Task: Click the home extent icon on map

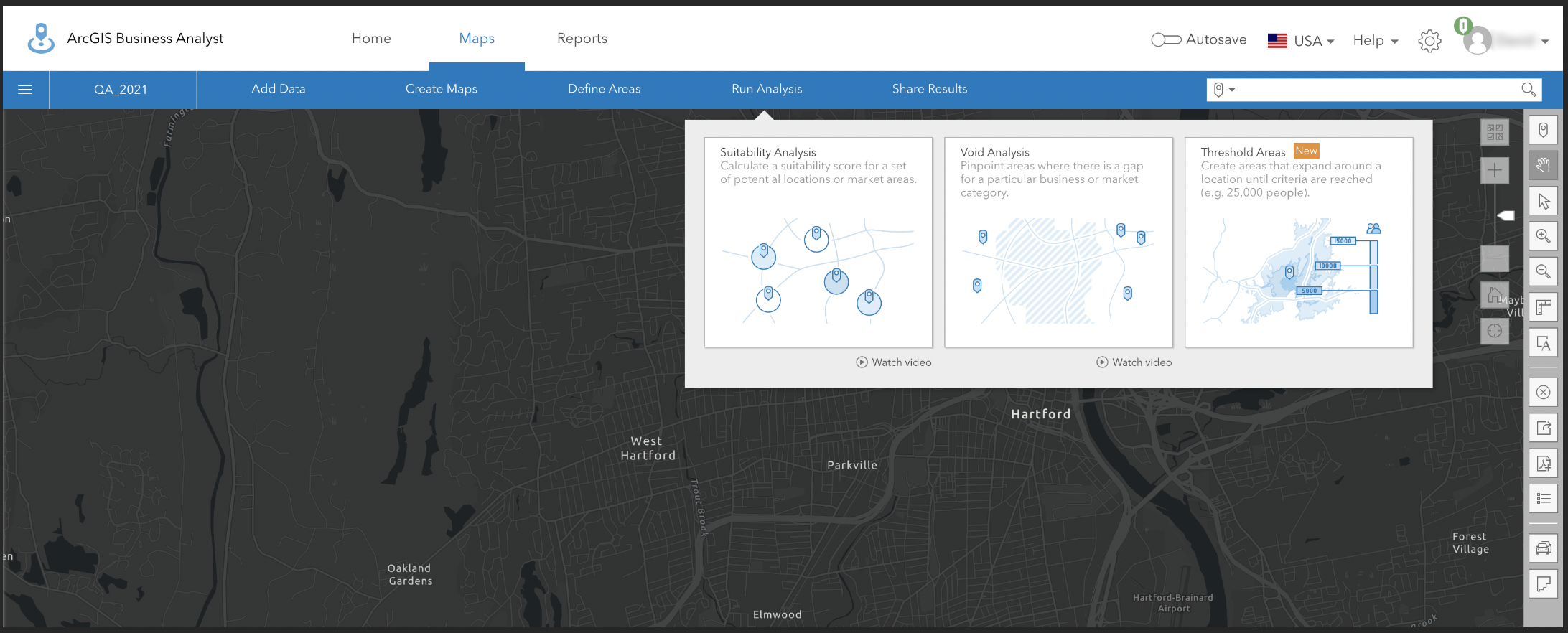Action: pyautogui.click(x=1495, y=294)
